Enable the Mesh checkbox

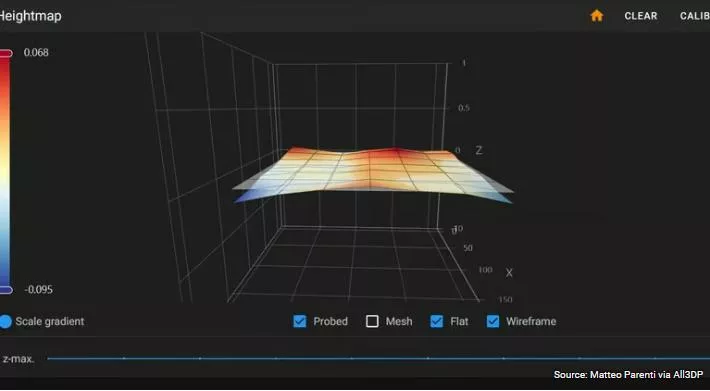click(x=372, y=321)
